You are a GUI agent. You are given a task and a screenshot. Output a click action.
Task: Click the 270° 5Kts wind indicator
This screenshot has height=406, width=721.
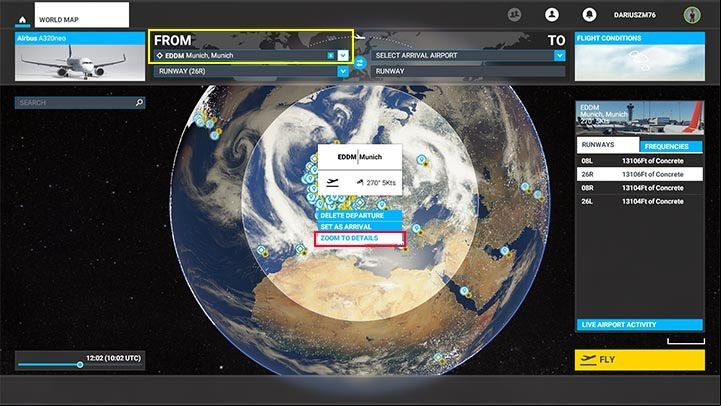click(376, 183)
